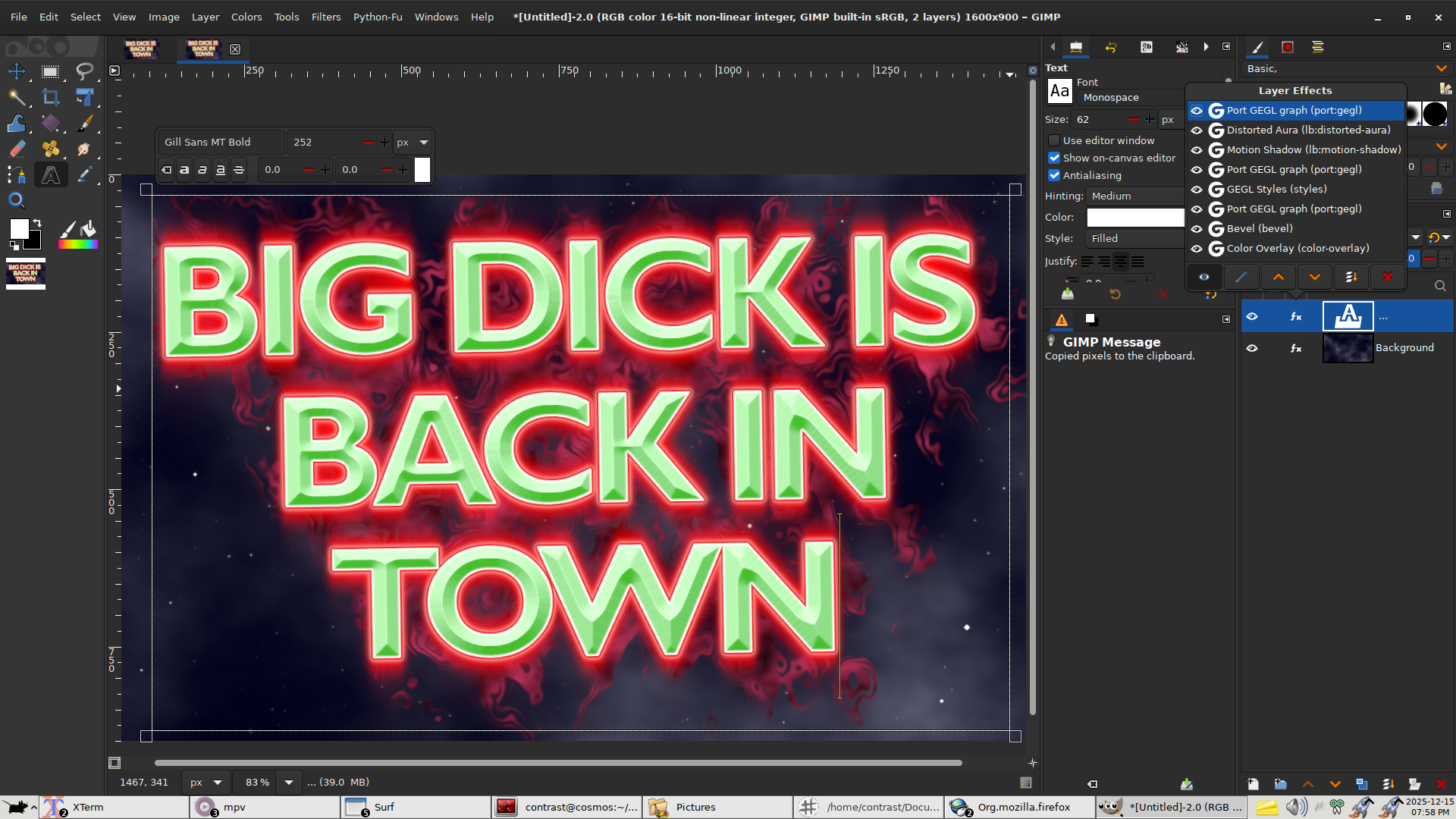Image resolution: width=1456 pixels, height=819 pixels.
Task: Open the Python-Fu menu
Action: [377, 17]
